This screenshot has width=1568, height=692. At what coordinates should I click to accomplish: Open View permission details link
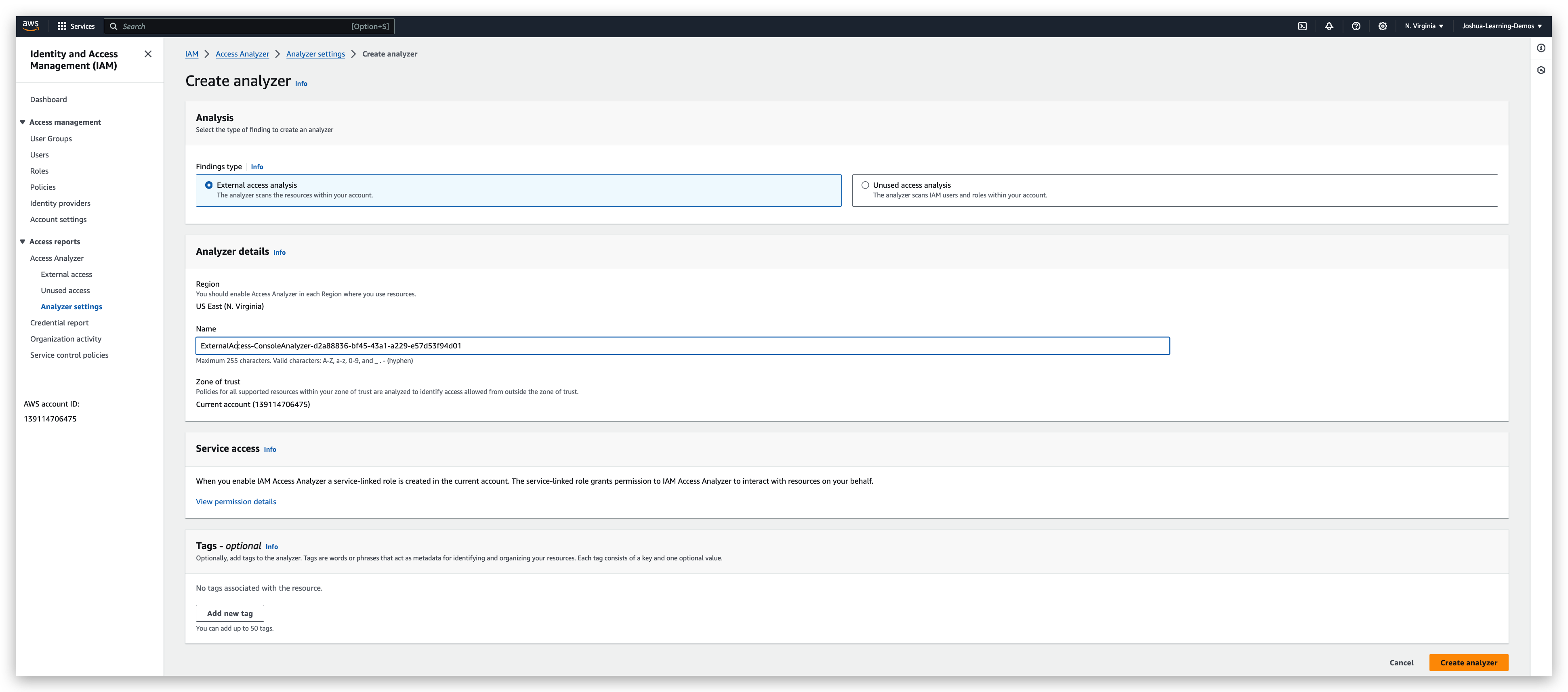pyautogui.click(x=235, y=501)
